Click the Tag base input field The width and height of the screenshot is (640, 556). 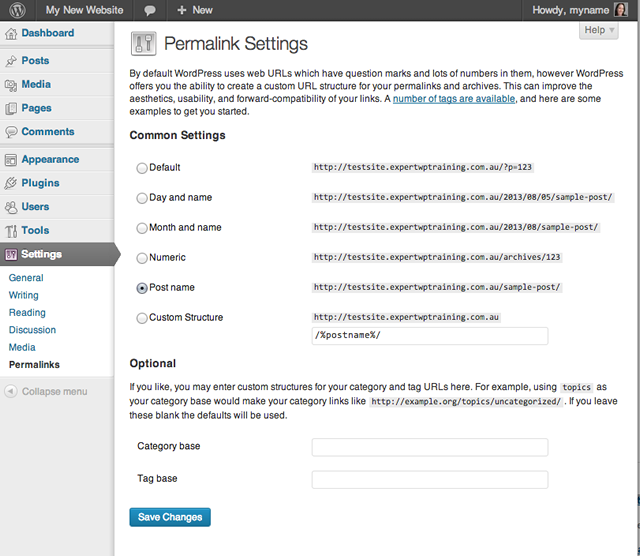430,480
